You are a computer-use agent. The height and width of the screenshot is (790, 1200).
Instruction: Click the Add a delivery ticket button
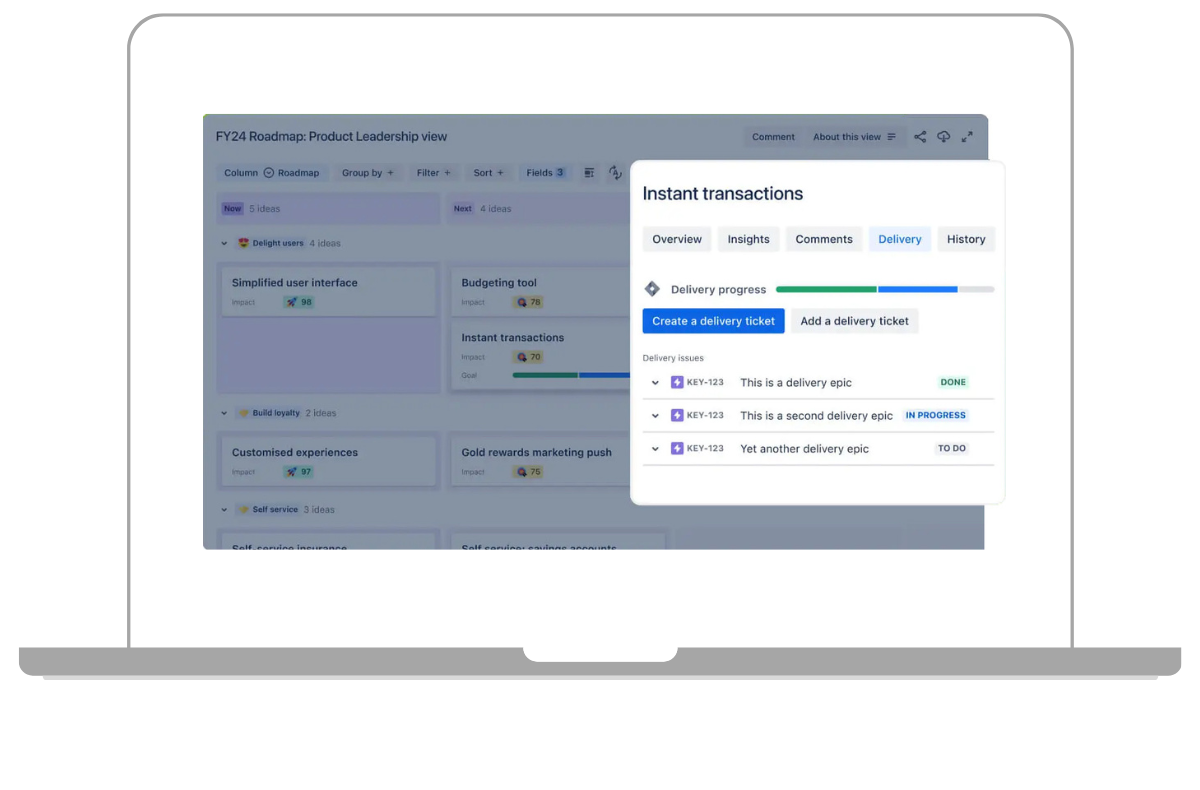click(x=854, y=320)
